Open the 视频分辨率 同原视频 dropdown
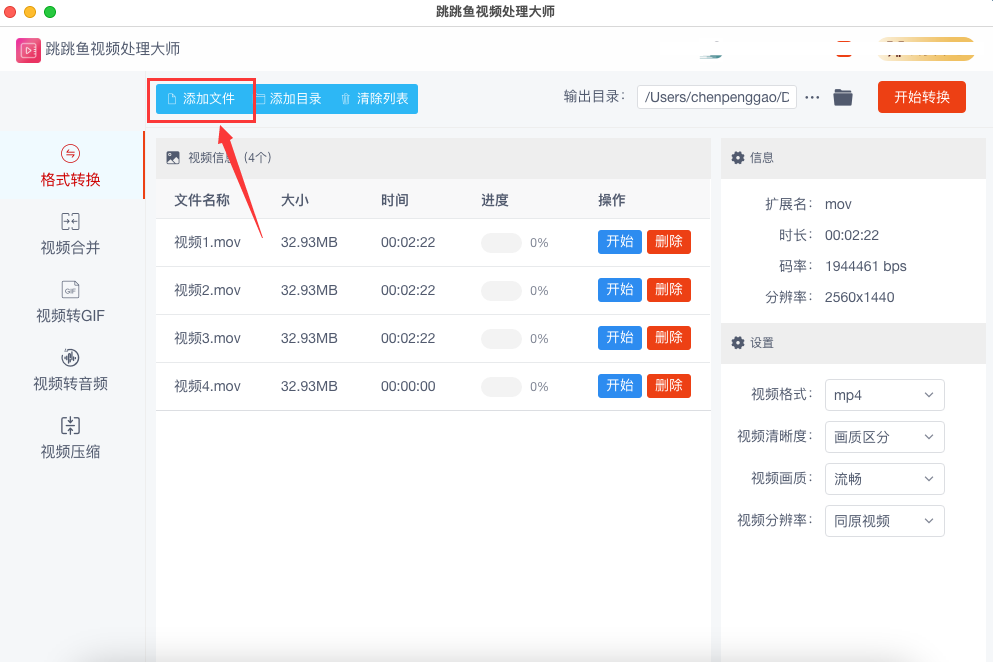993x662 pixels. (x=884, y=521)
